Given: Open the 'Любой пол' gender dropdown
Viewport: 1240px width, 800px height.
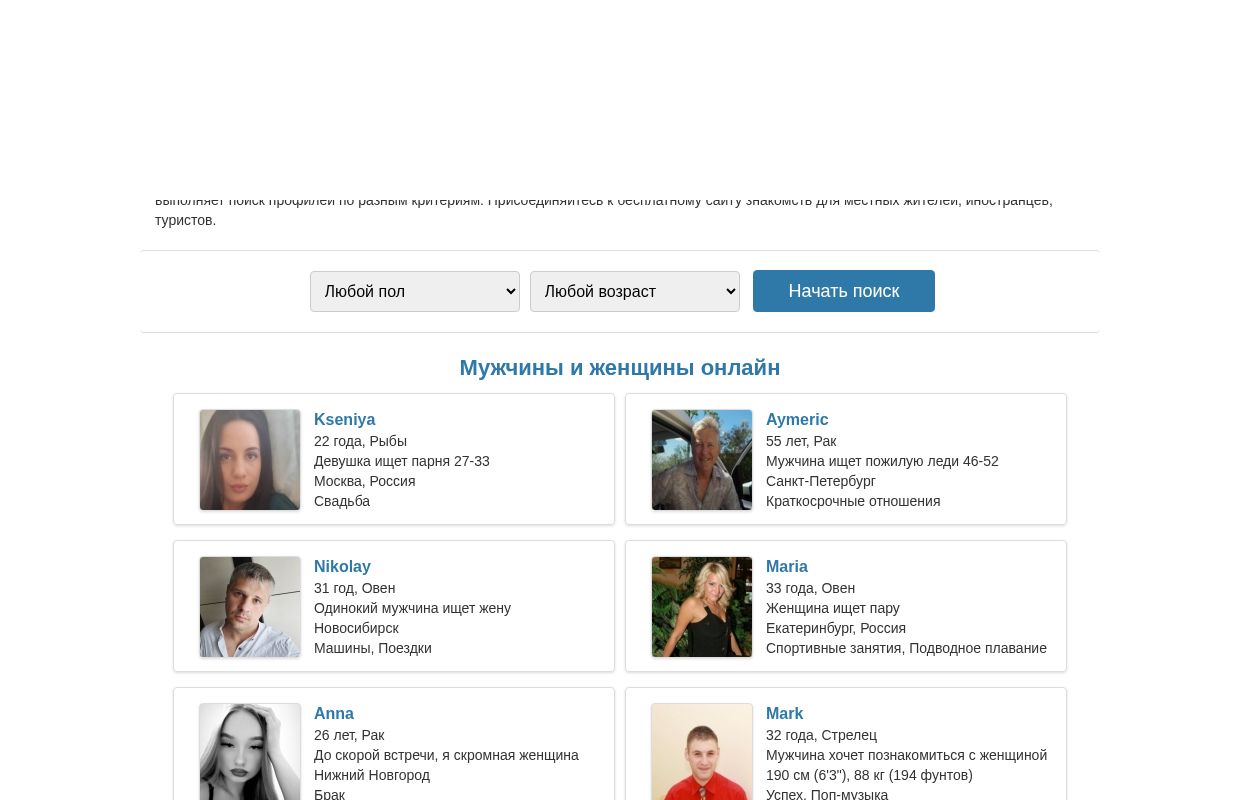Looking at the screenshot, I should [x=415, y=291].
